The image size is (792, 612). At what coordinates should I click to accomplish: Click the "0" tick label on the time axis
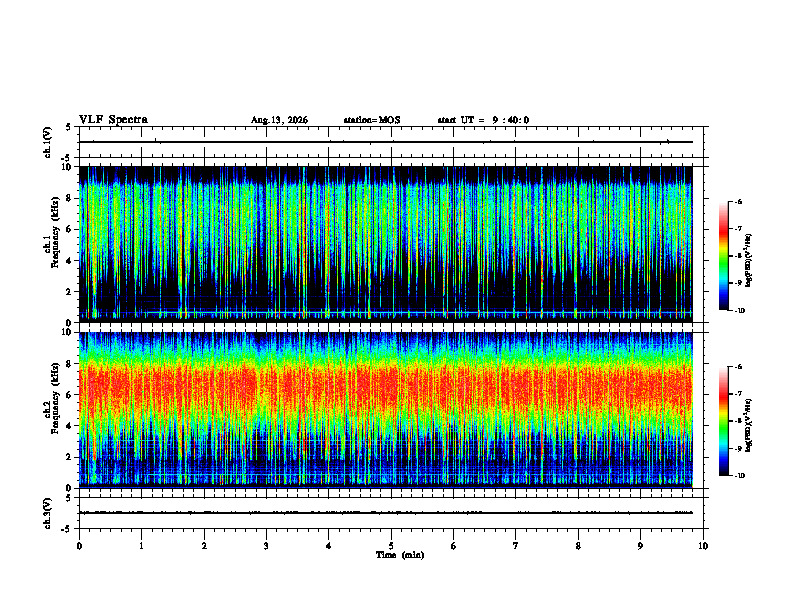79,546
